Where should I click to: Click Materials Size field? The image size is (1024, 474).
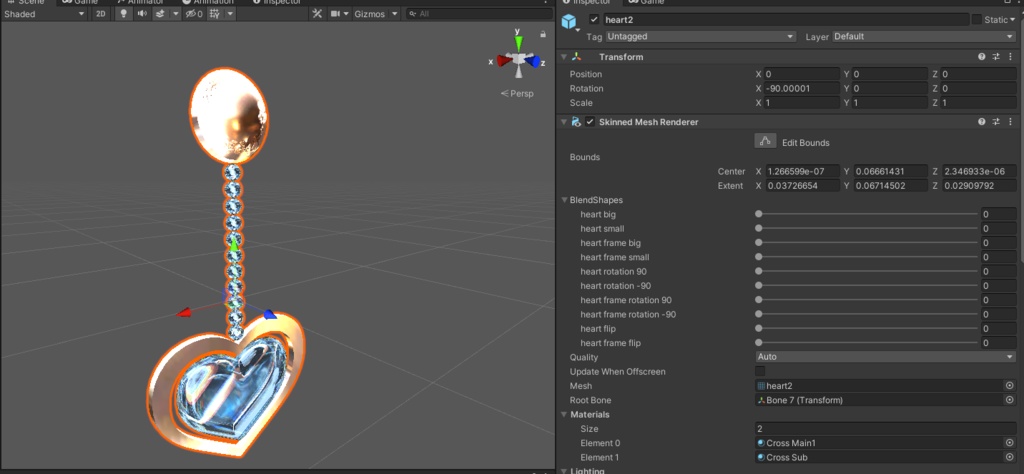click(x=886, y=429)
